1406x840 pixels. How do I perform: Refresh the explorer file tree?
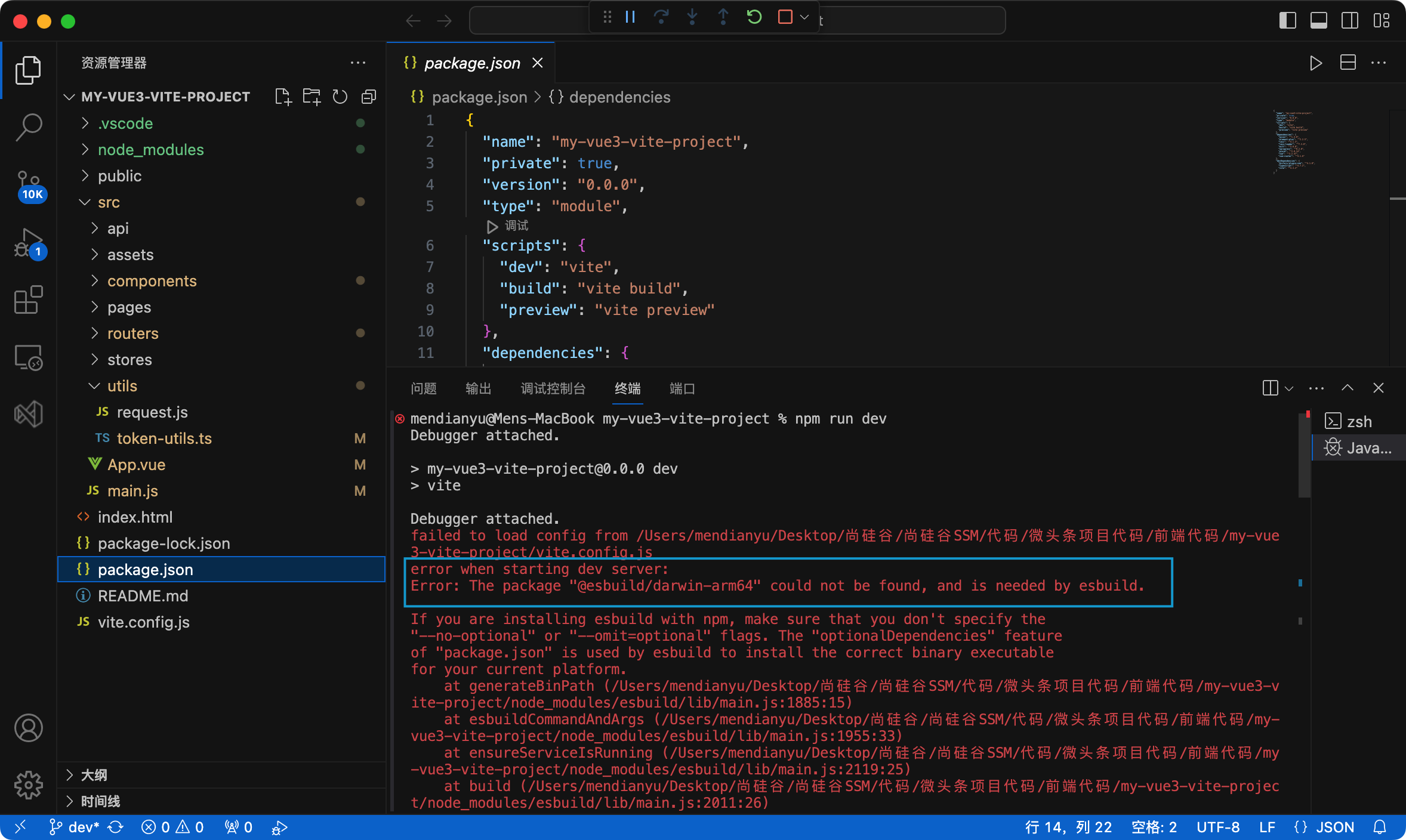tap(340, 97)
